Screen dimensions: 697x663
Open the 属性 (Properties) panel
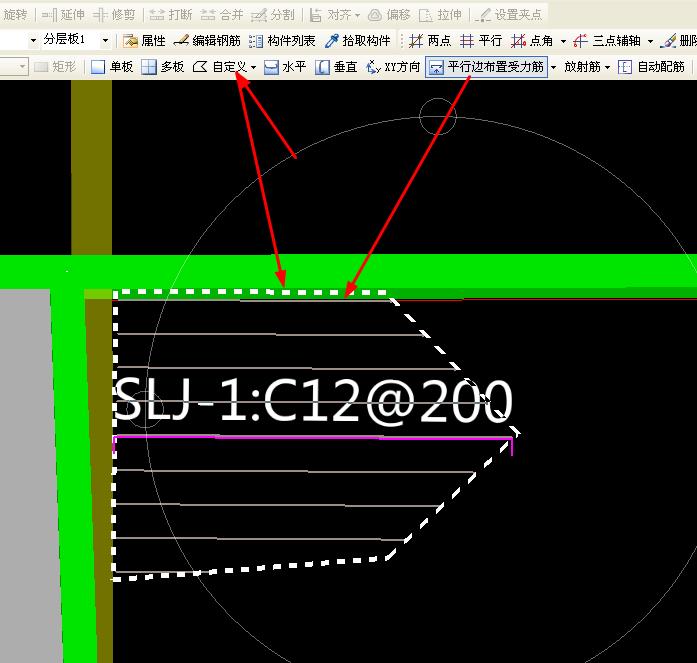pyautogui.click(x=144, y=41)
